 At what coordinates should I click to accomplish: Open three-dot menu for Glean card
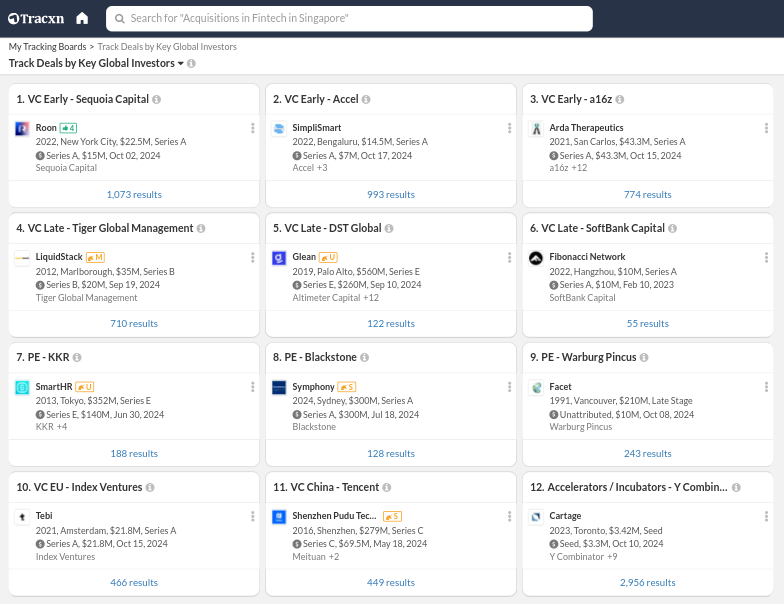[509, 257]
